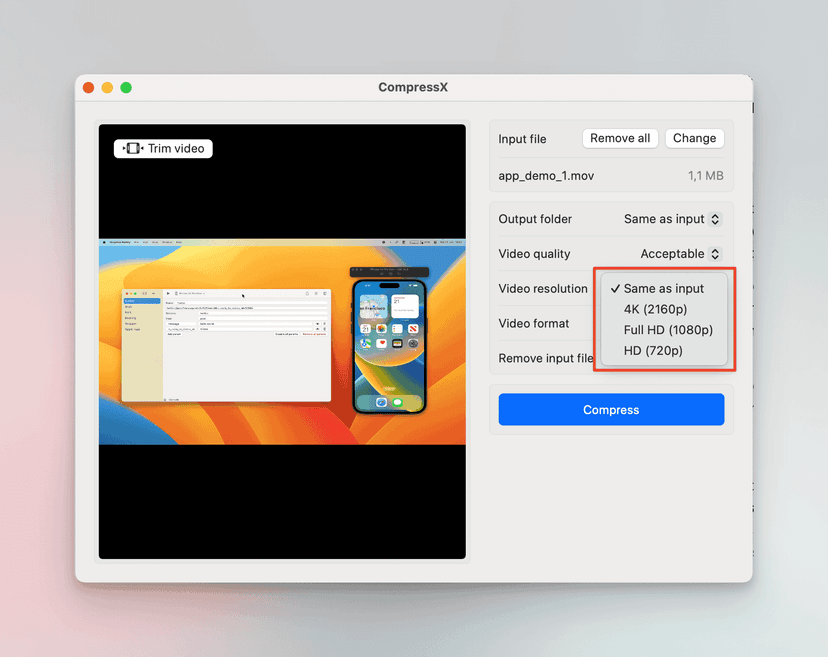Click the Trim video button
Screen dimensions: 828x657
tap(162, 148)
